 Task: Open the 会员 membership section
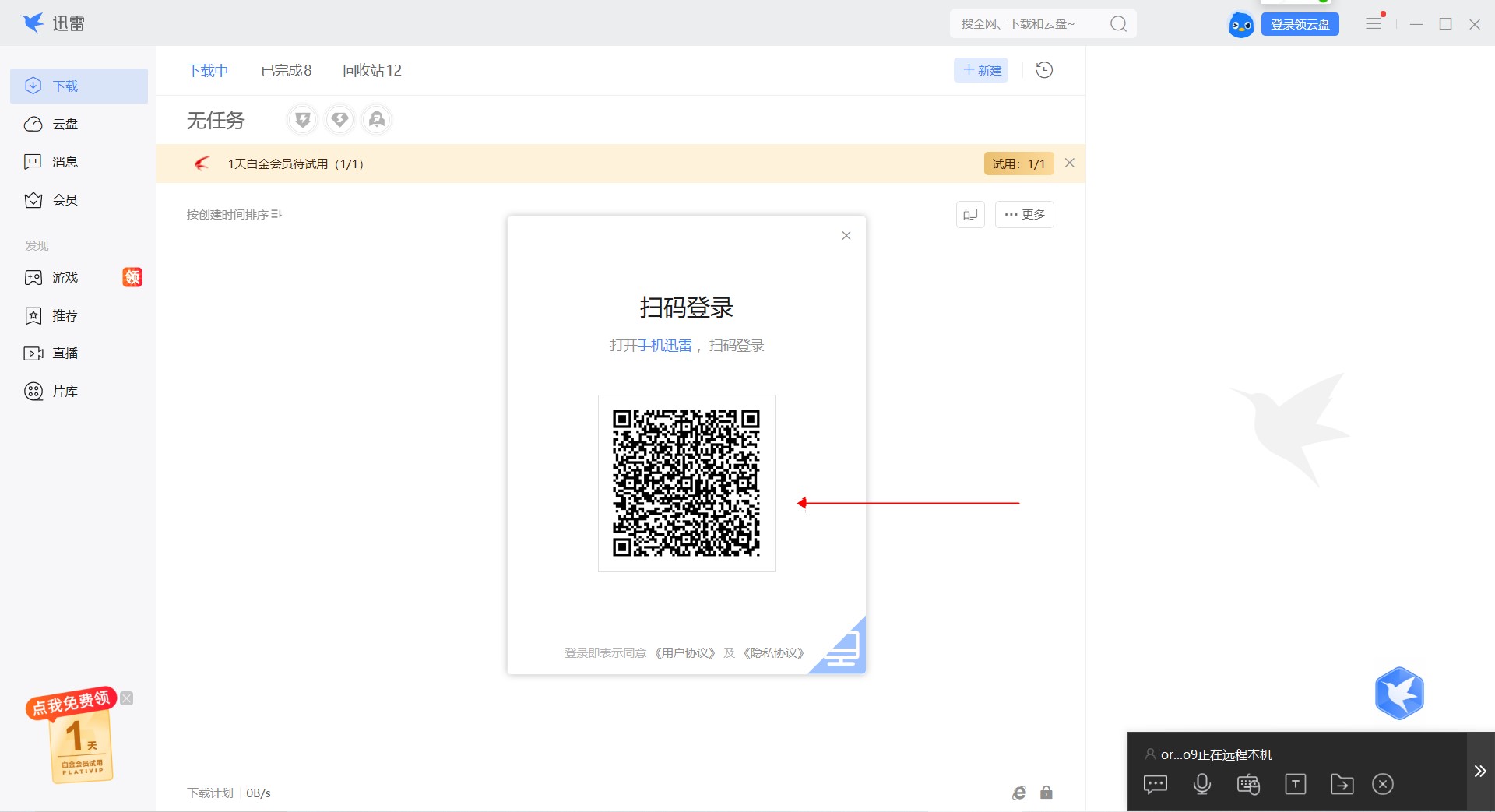click(x=79, y=200)
